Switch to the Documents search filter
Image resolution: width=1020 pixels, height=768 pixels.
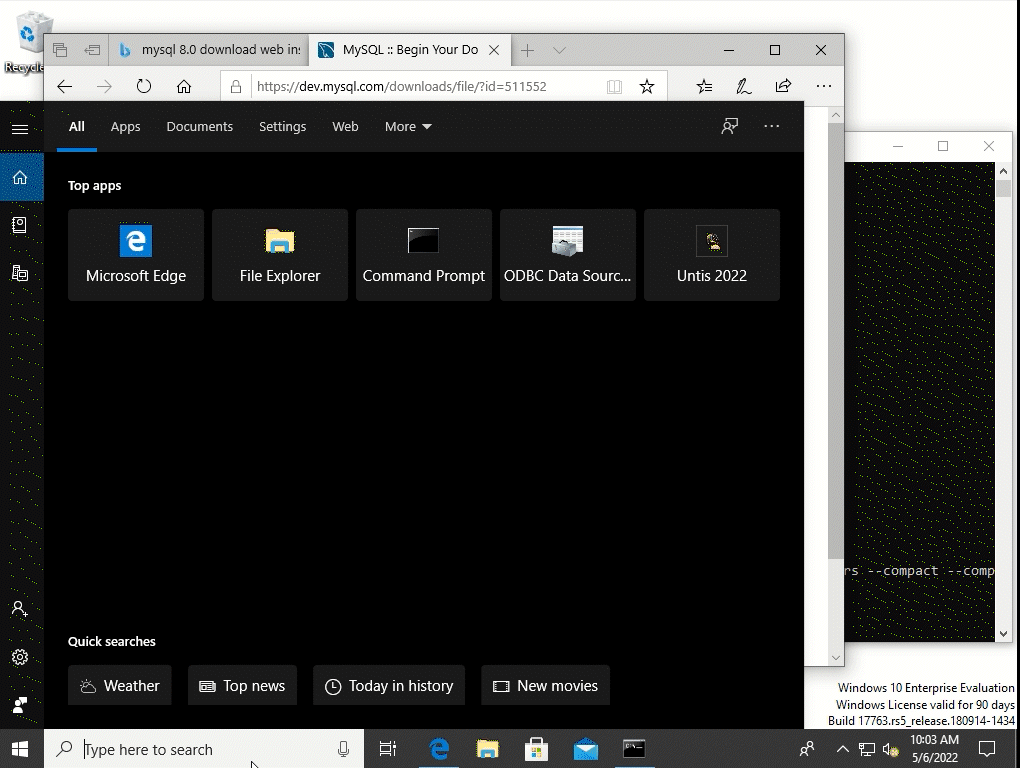click(199, 126)
